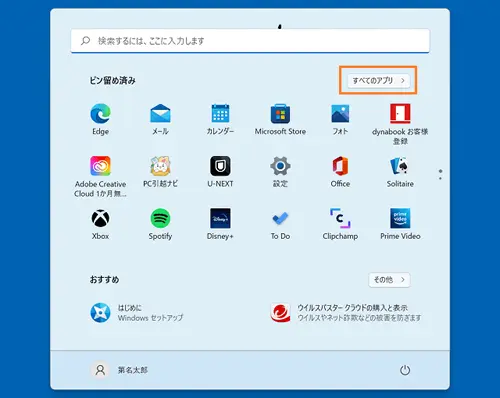The height and width of the screenshot is (398, 500).
Task: Open the power options button
Action: [x=405, y=370]
